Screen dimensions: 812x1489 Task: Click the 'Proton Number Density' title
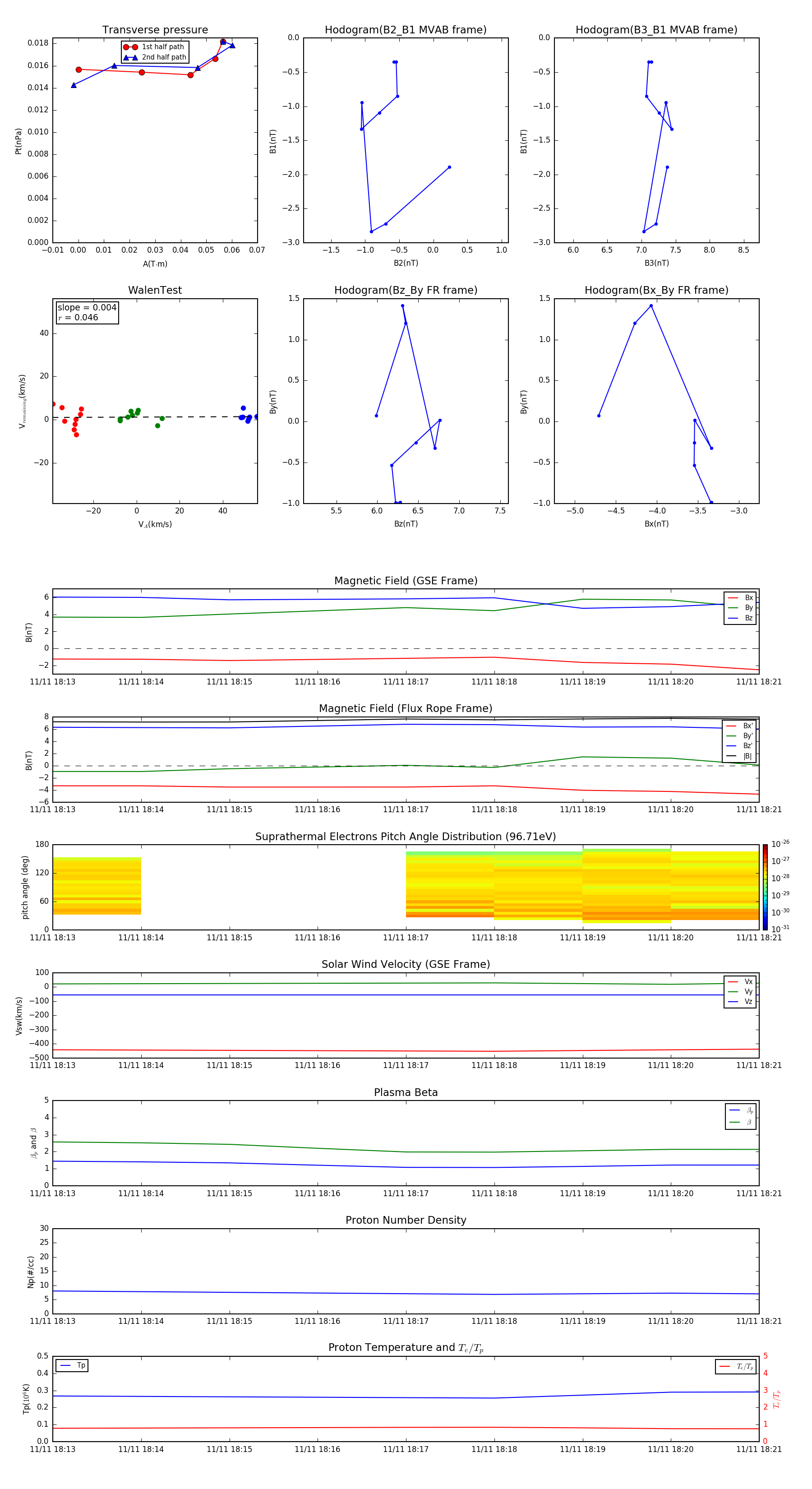coord(406,1220)
